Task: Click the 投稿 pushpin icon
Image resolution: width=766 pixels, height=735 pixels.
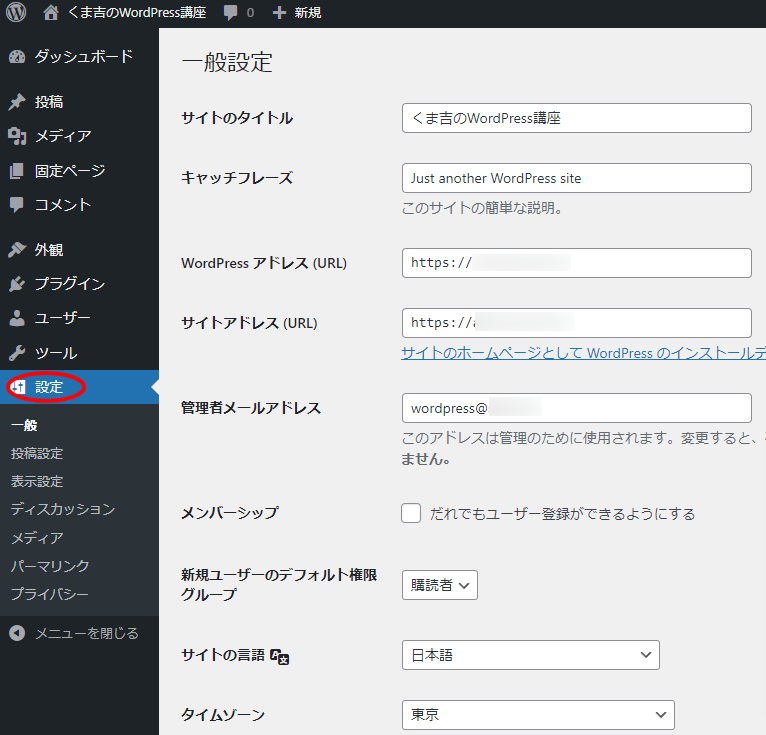Action: 17,102
